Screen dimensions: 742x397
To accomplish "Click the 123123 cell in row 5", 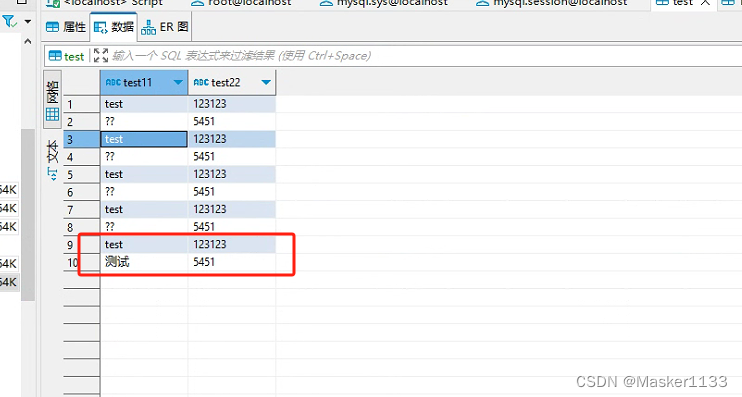I will pos(232,174).
